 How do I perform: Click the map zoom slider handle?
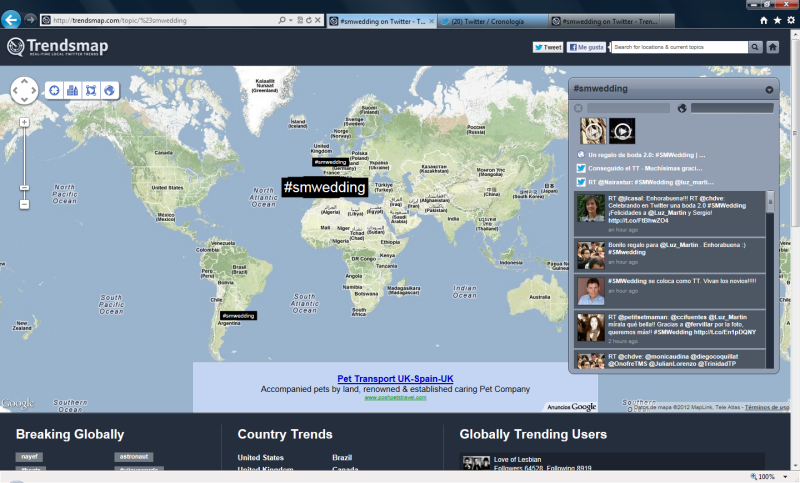point(24,188)
